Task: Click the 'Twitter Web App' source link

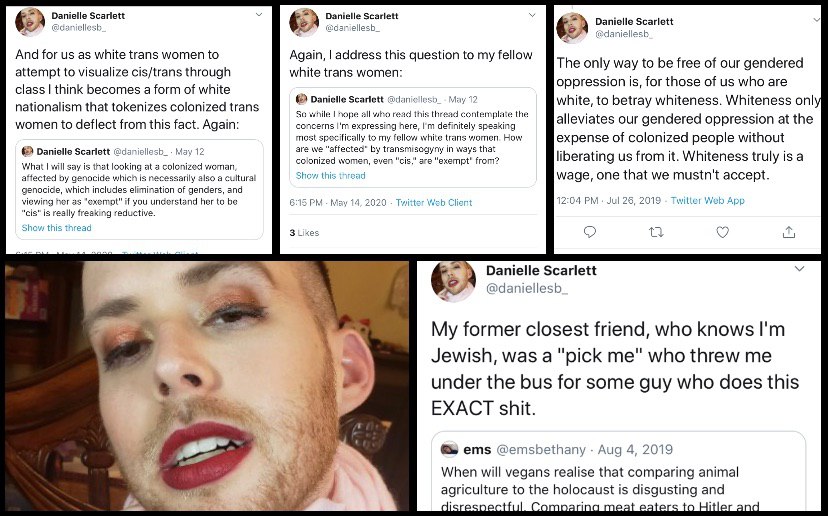Action: point(708,200)
